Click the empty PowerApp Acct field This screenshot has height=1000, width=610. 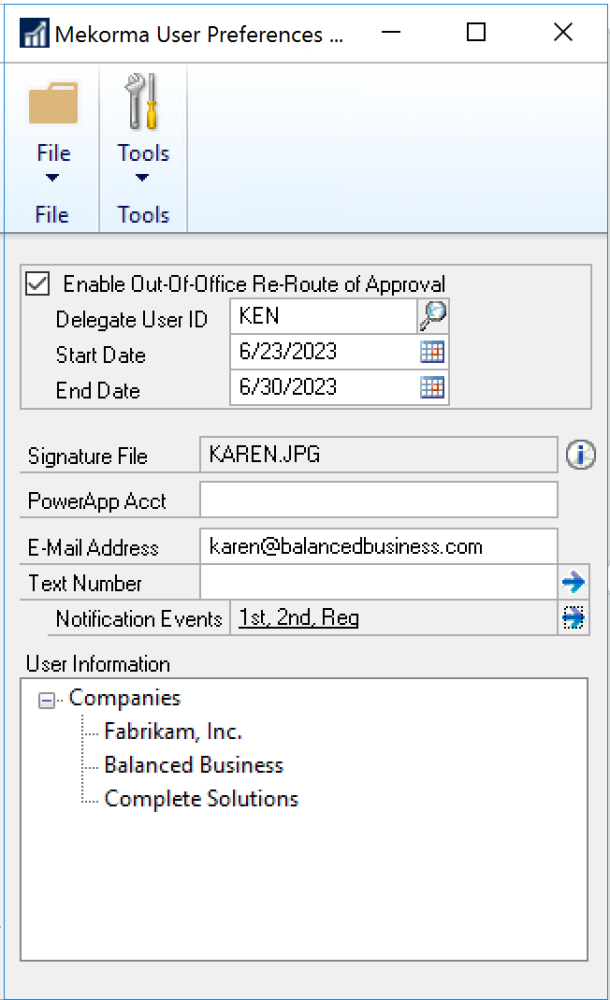(x=378, y=499)
